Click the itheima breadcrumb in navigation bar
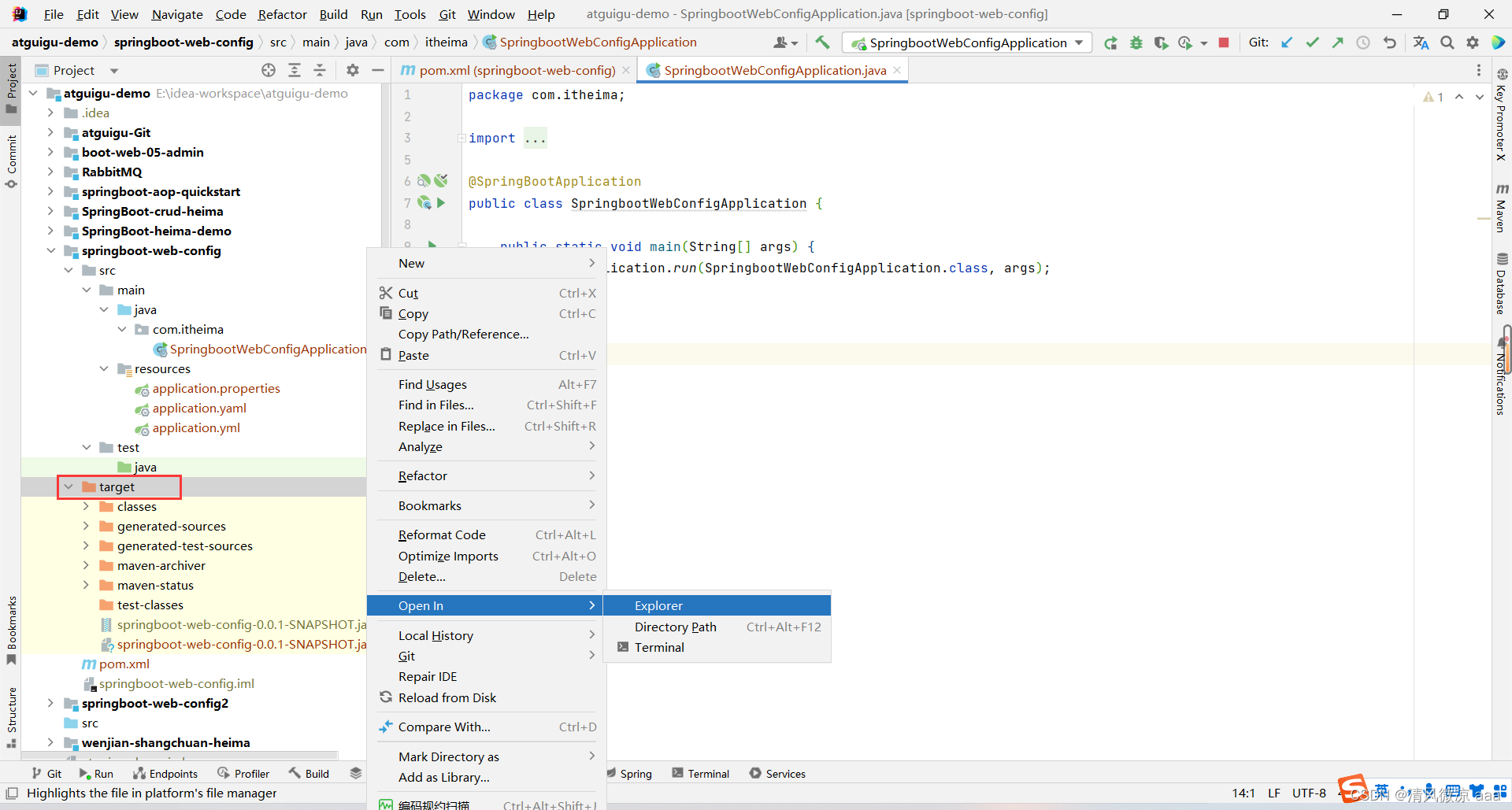1512x810 pixels. click(x=447, y=43)
